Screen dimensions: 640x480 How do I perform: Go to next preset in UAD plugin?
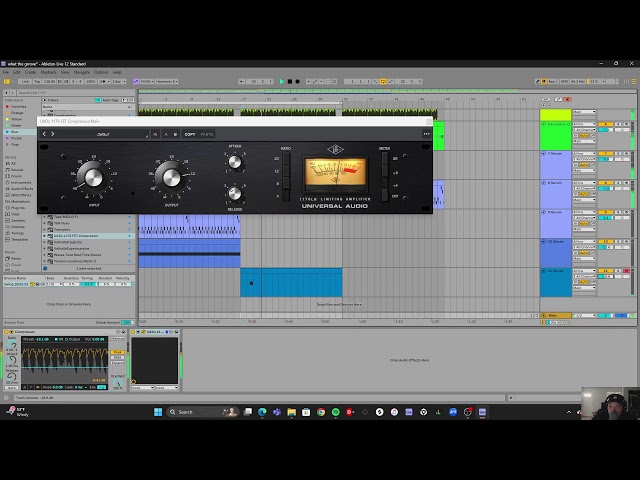(x=53, y=134)
